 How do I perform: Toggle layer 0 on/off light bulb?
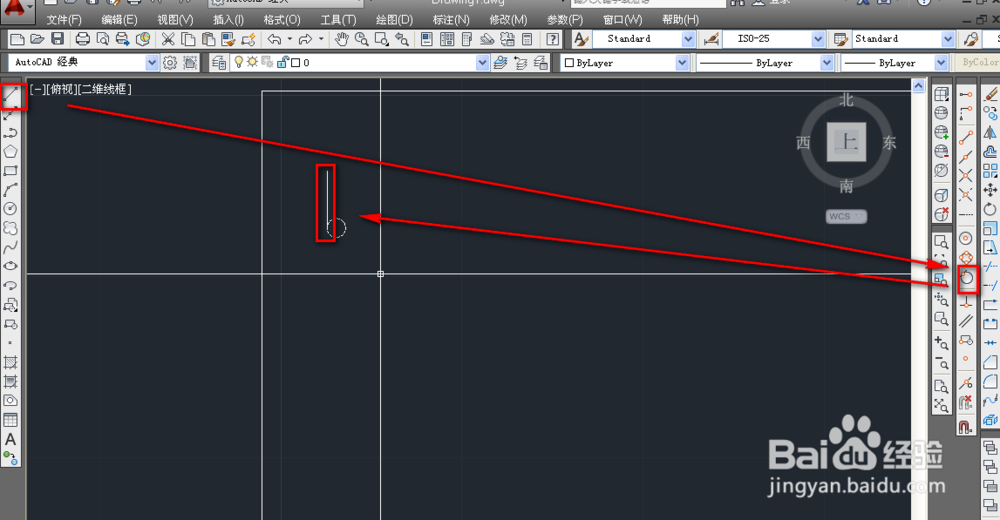(x=239, y=63)
